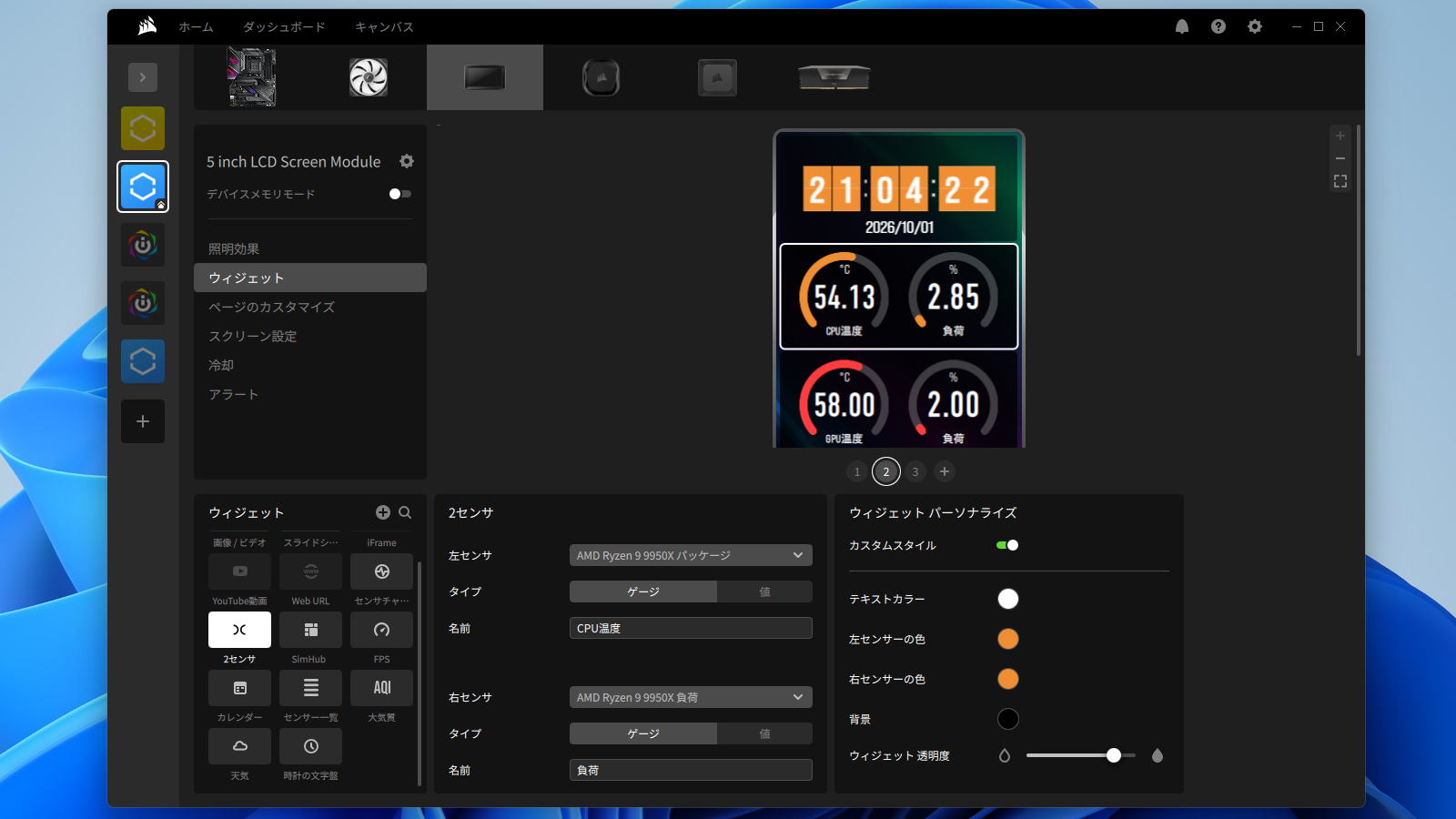Choose the FPS widget
Image resolution: width=1456 pixels, height=819 pixels.
(381, 630)
